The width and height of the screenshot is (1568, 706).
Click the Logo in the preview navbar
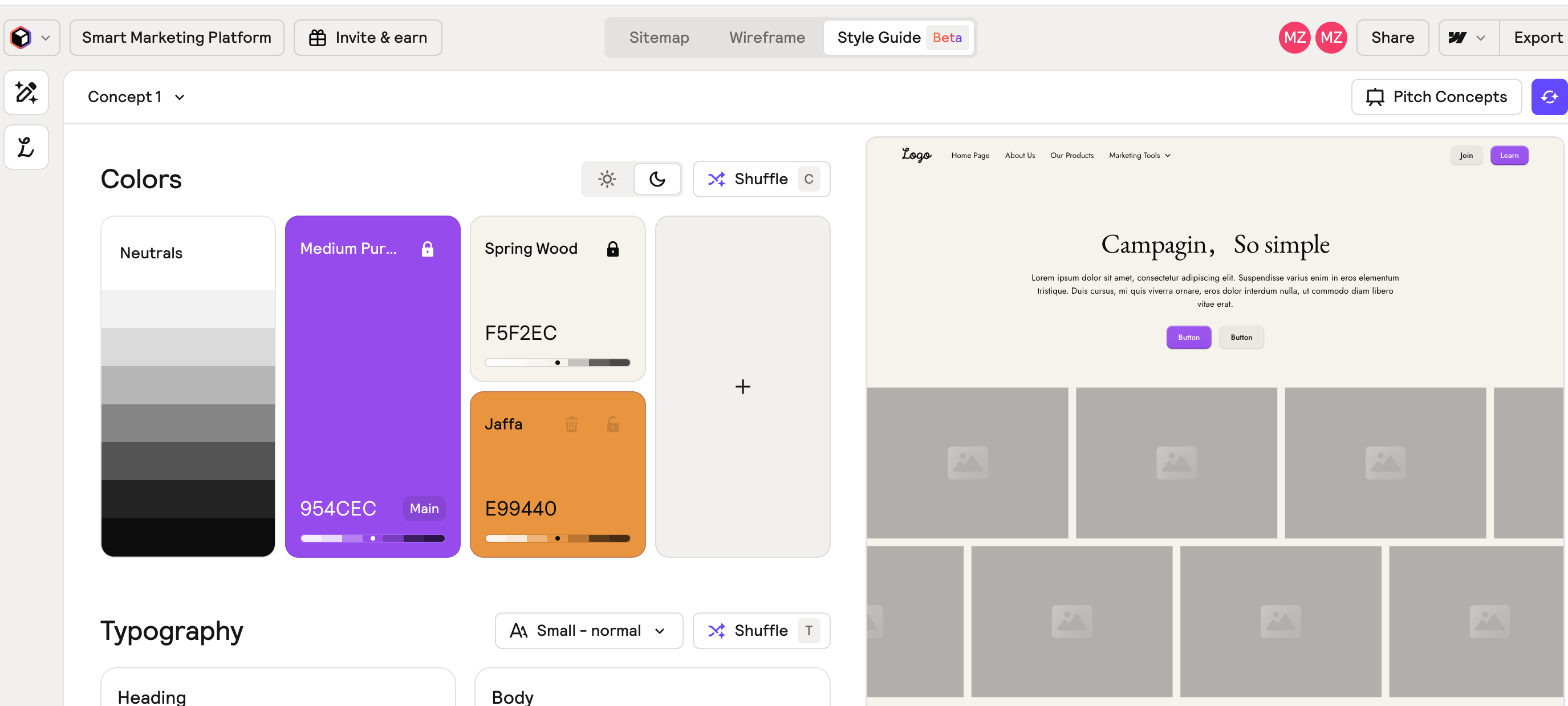pos(916,155)
